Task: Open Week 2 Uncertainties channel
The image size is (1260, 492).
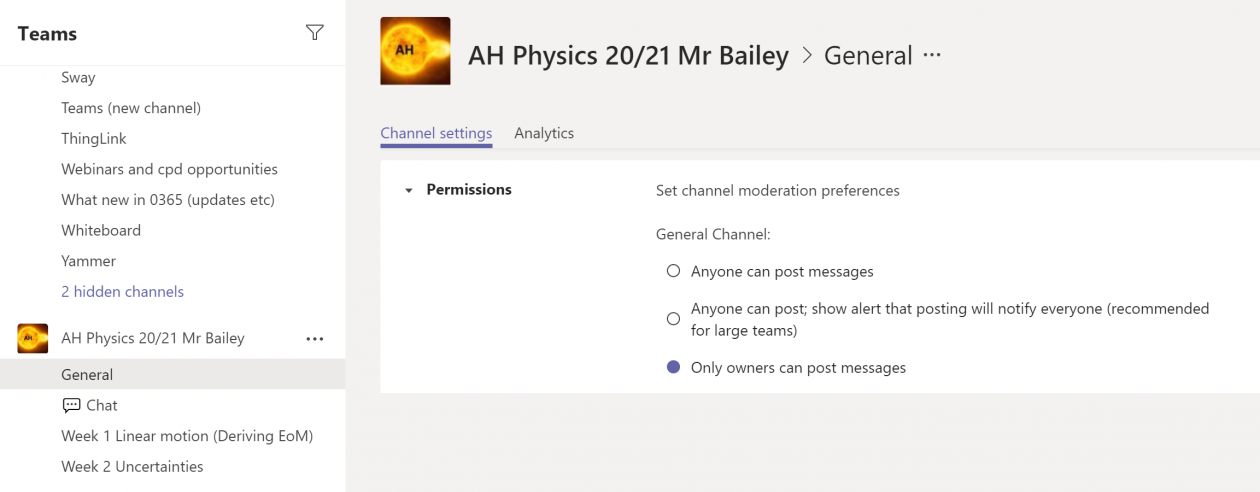Action: (x=132, y=467)
